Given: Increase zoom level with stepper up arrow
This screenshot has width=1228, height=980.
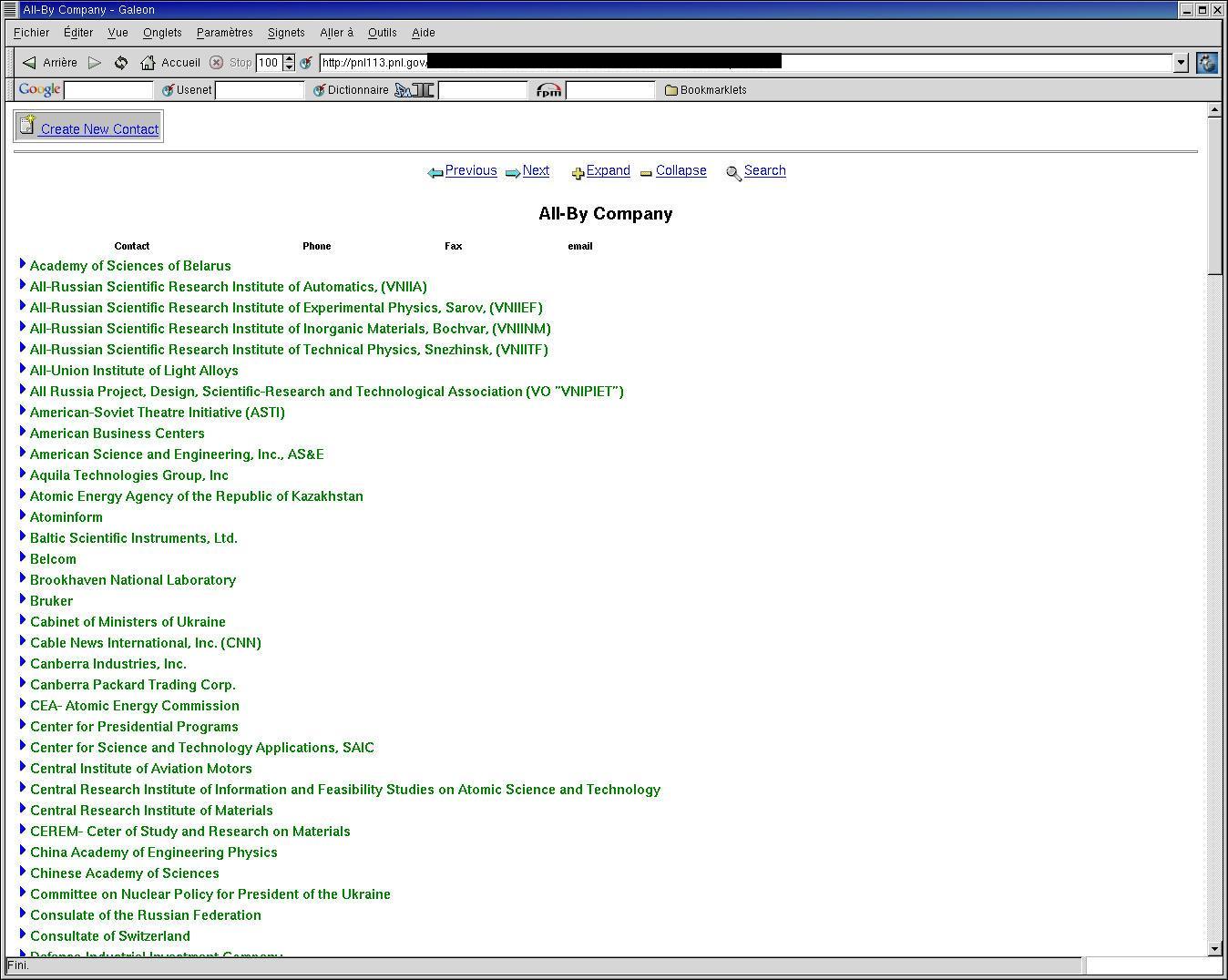Looking at the screenshot, I should 289,58.
